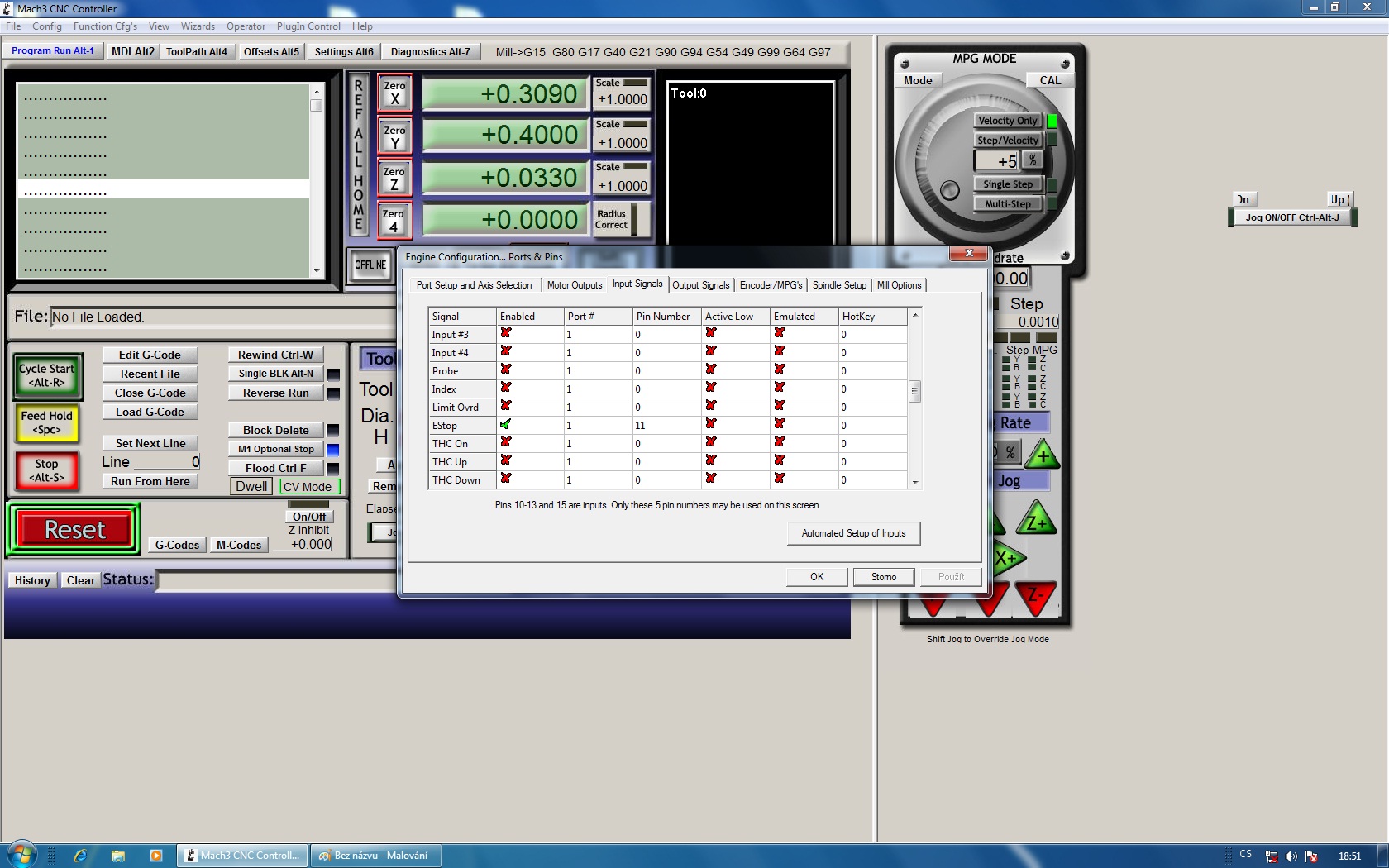Image resolution: width=1389 pixels, height=868 pixels.
Task: Switch to the Output Signals tab
Action: tap(700, 285)
